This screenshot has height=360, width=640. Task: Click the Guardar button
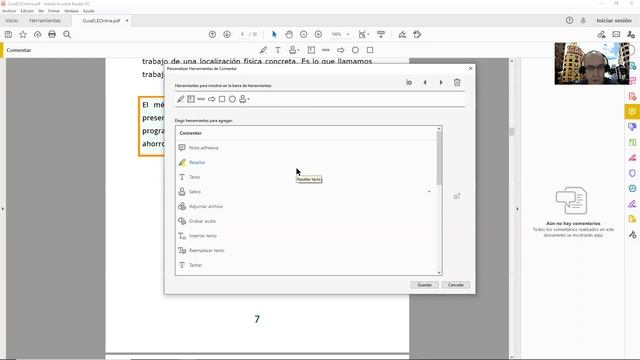[424, 285]
